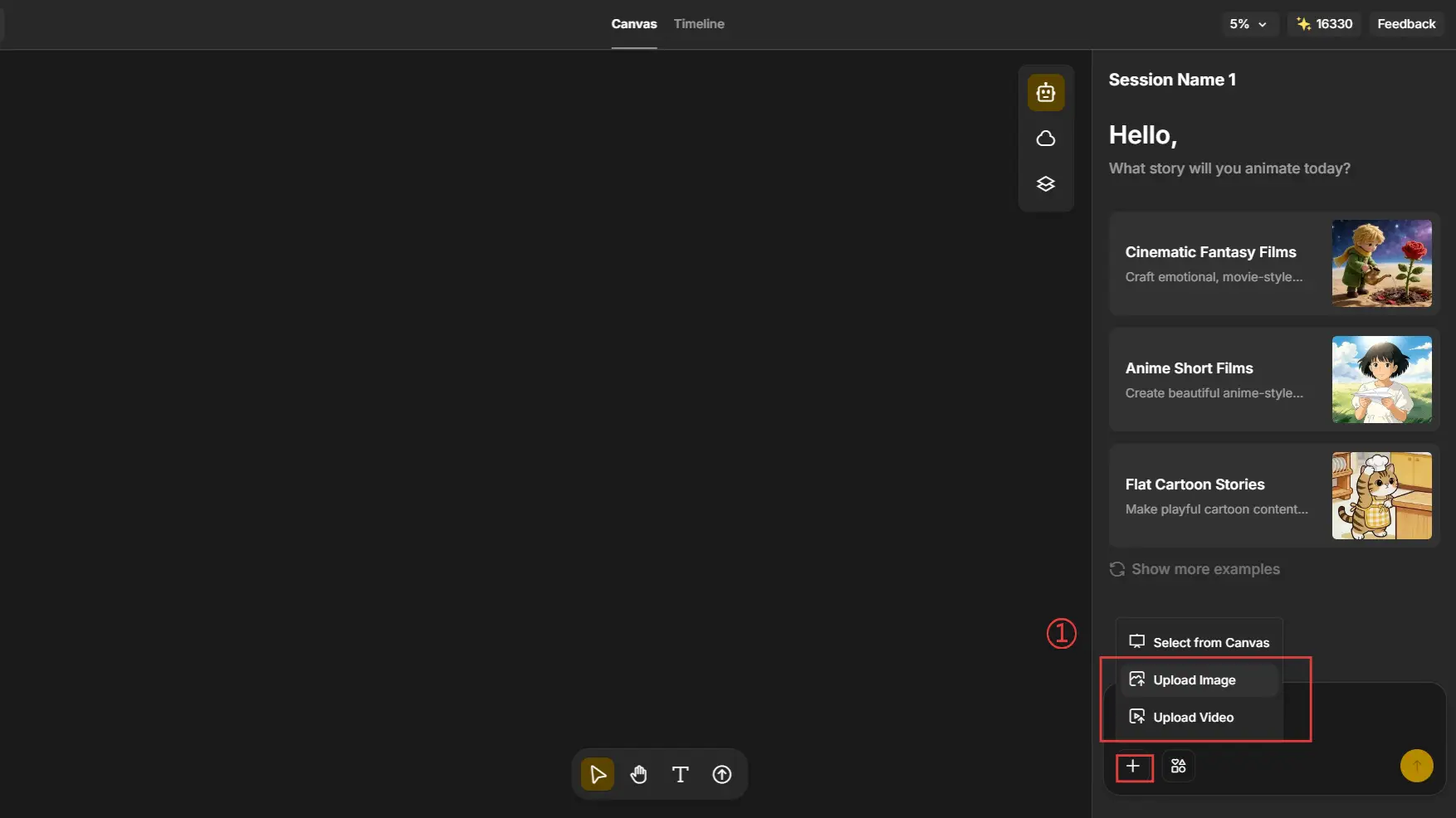The image size is (1456, 818).
Task: Open the 5% zoom dropdown
Action: pos(1248,24)
